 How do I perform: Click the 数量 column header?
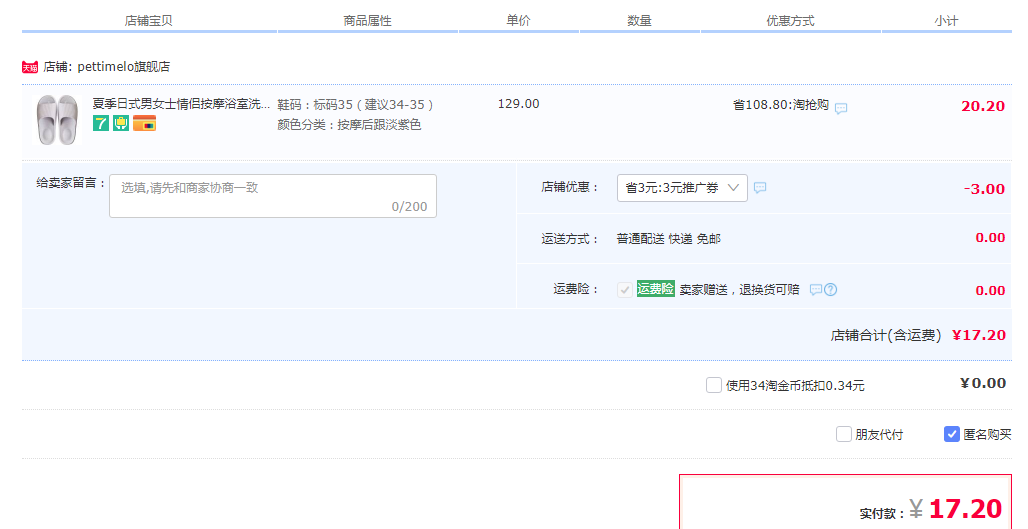pos(639,21)
